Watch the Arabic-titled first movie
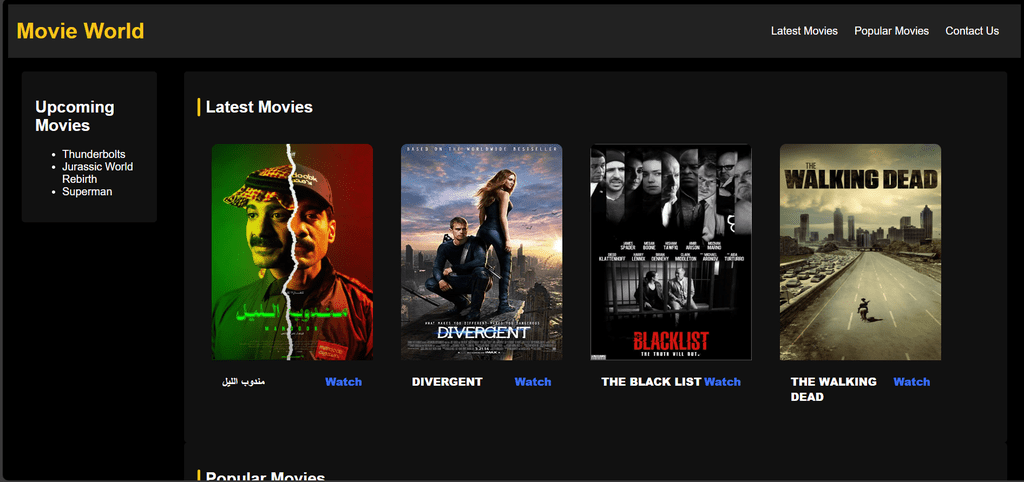The width and height of the screenshot is (1024, 482). point(344,382)
